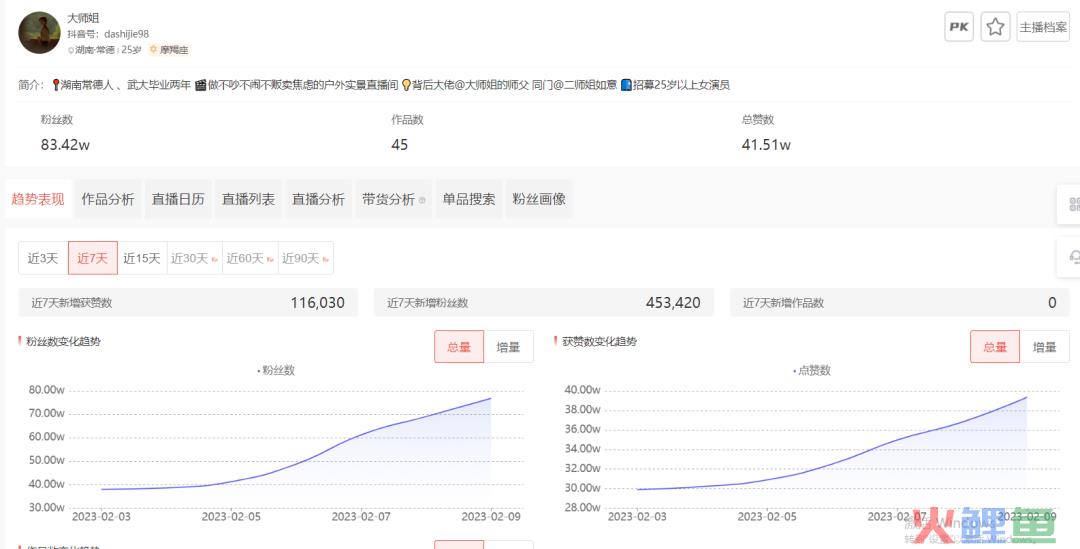Image resolution: width=1080 pixels, height=549 pixels.
Task: Select 近60天 time range
Action: [250, 258]
